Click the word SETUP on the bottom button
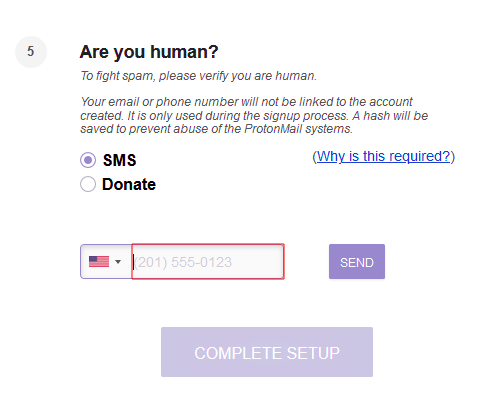Screen dimensions: 497x397 click(x=313, y=353)
